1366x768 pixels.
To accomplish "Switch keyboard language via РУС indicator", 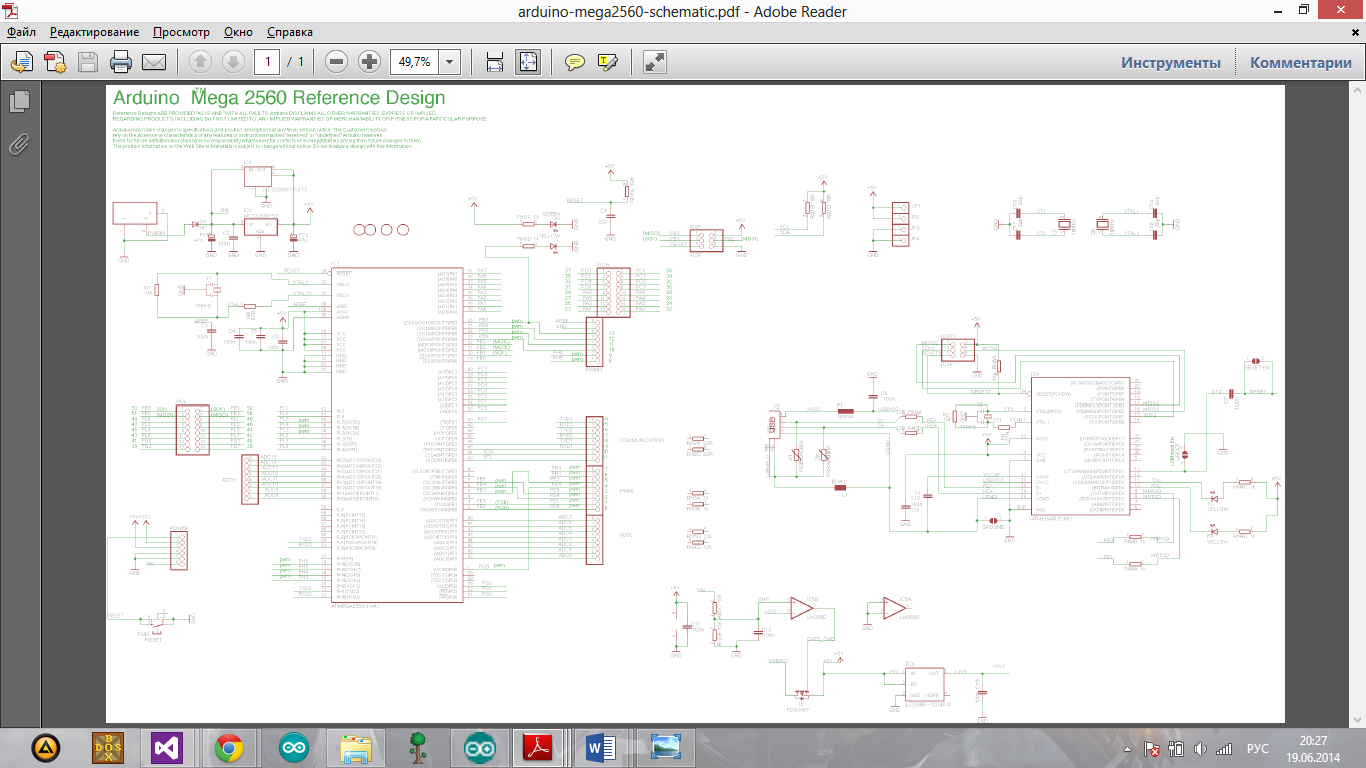I will pos(1258,749).
